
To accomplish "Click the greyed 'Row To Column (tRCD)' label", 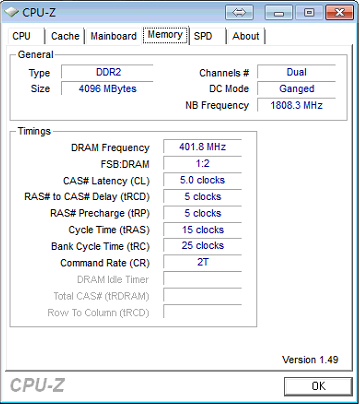I will [x=98, y=313].
